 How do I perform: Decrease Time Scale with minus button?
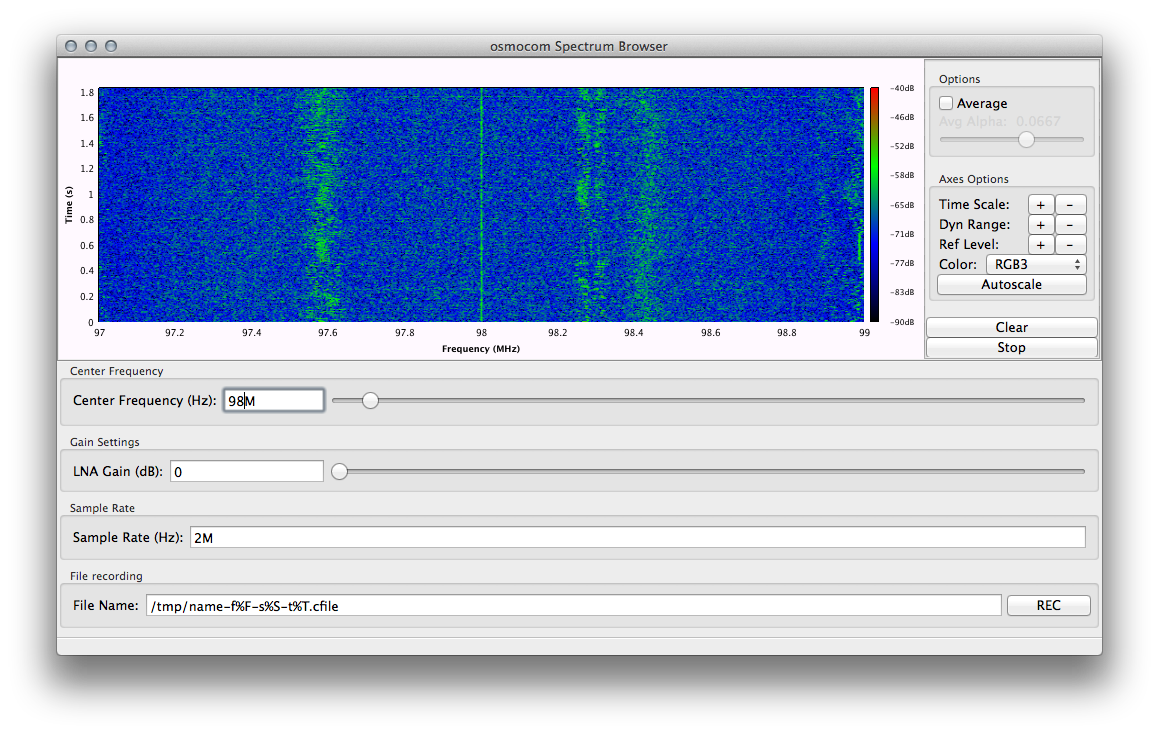(x=1070, y=204)
